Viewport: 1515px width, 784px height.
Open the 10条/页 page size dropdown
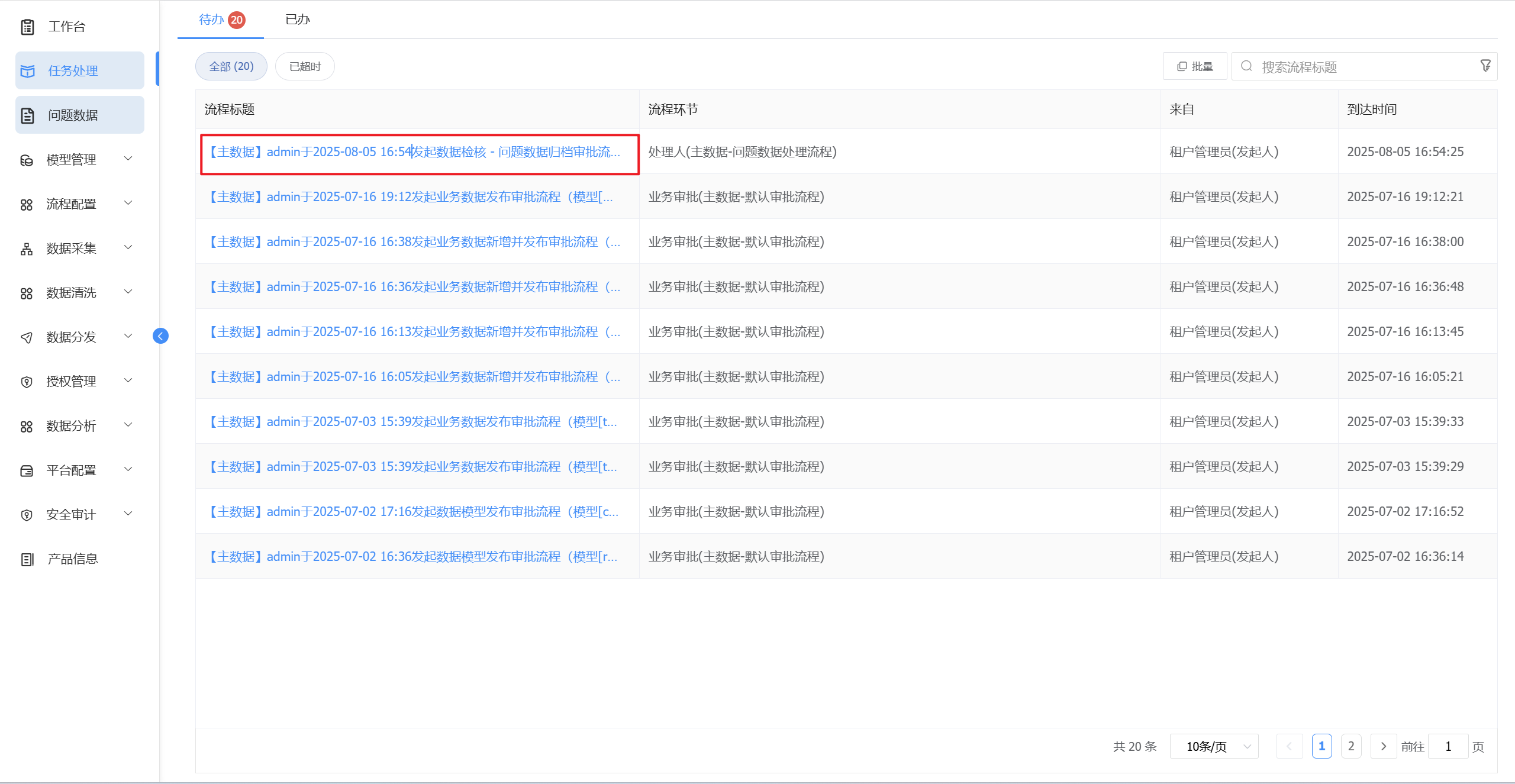click(1213, 746)
